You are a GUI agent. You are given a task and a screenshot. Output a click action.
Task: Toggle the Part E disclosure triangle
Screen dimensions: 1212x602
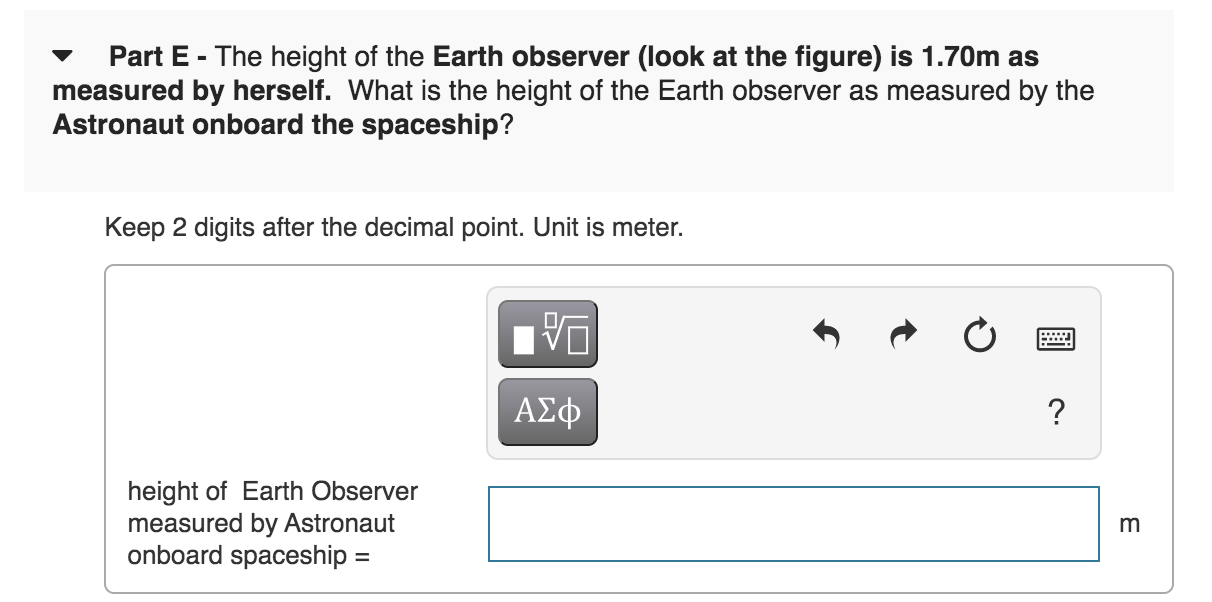pyautogui.click(x=63, y=57)
